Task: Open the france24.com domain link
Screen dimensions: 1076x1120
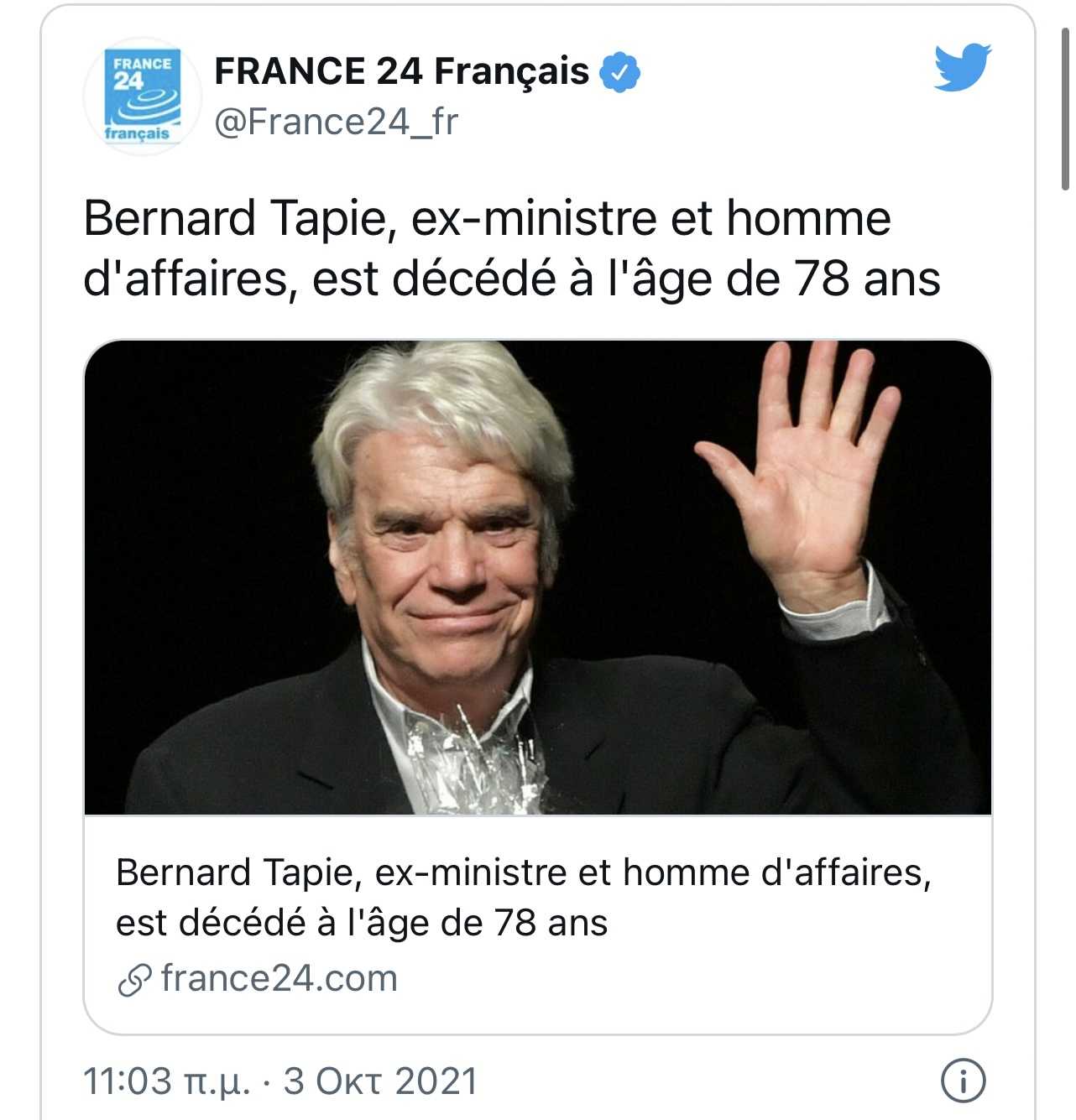Action: pyautogui.click(x=279, y=979)
